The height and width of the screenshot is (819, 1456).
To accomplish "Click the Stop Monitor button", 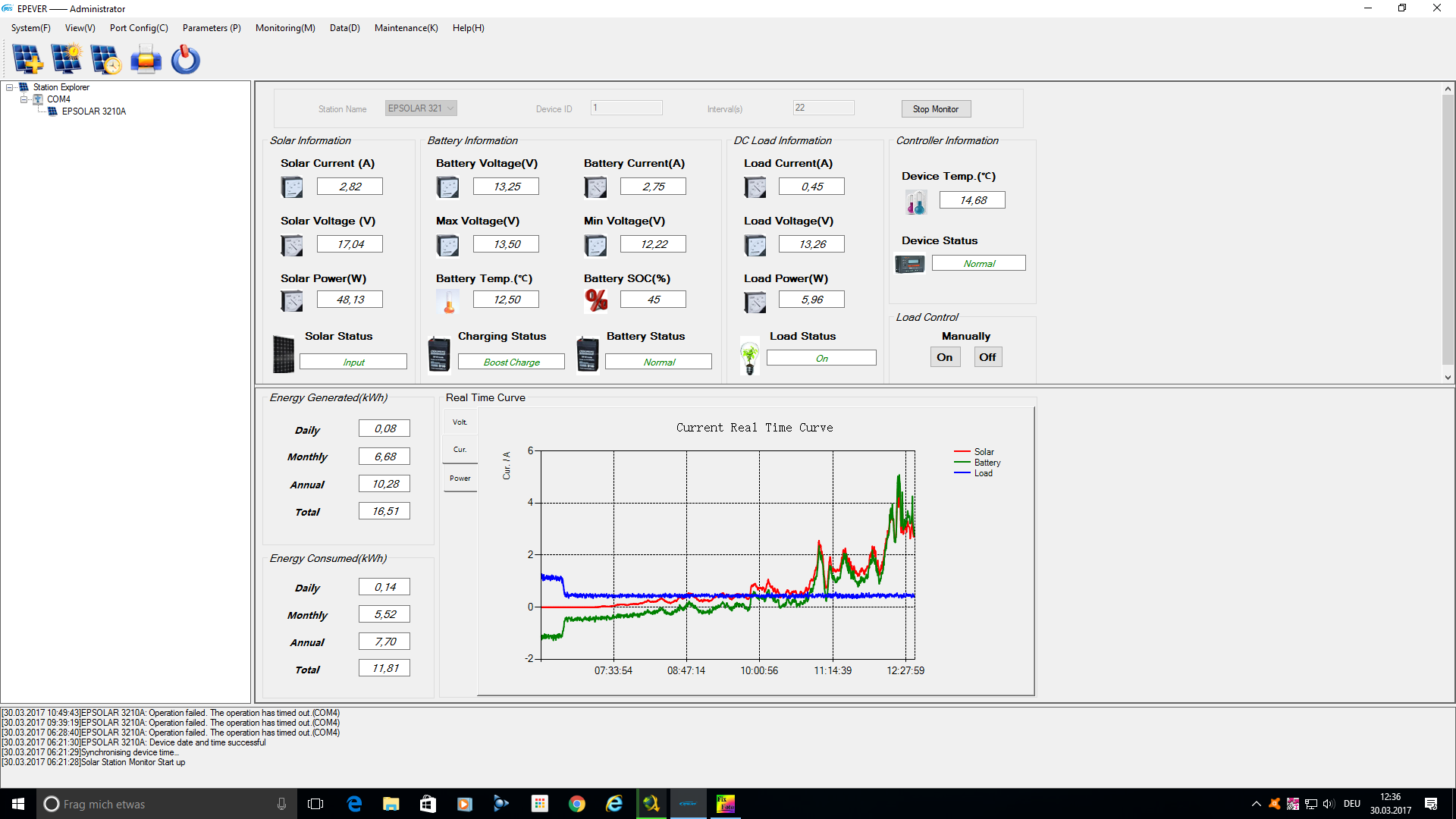I will (x=936, y=109).
